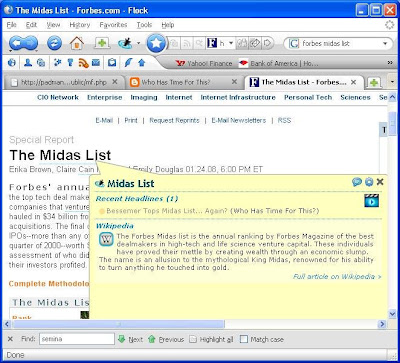The height and width of the screenshot is (363, 400).
Task: Reload the page with the refresh icon
Action: (x=54, y=43)
